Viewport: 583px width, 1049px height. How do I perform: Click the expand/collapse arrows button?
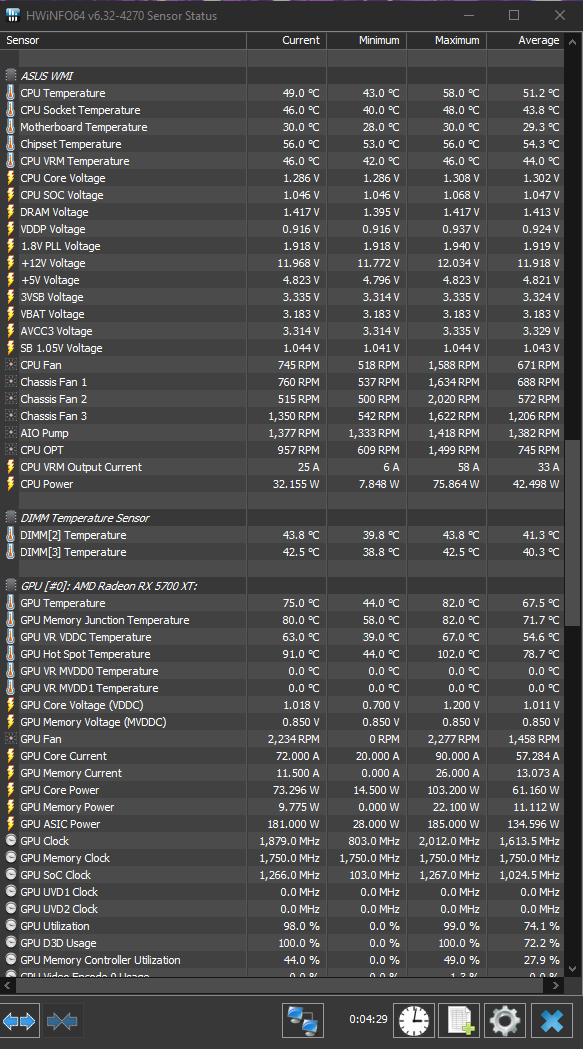click(19, 1021)
